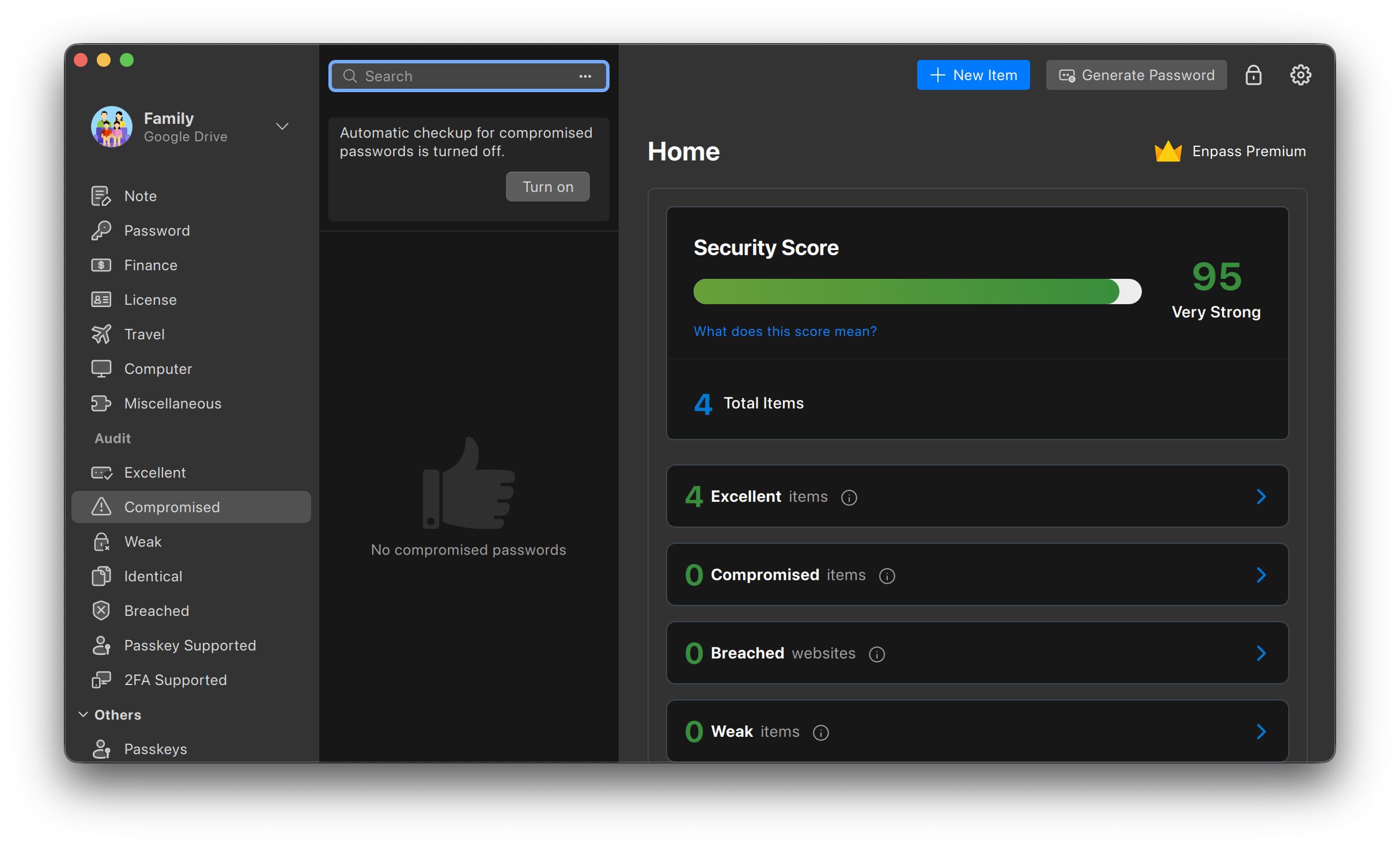Open the License card icon
Screen dimensions: 1400x848
(x=101, y=300)
